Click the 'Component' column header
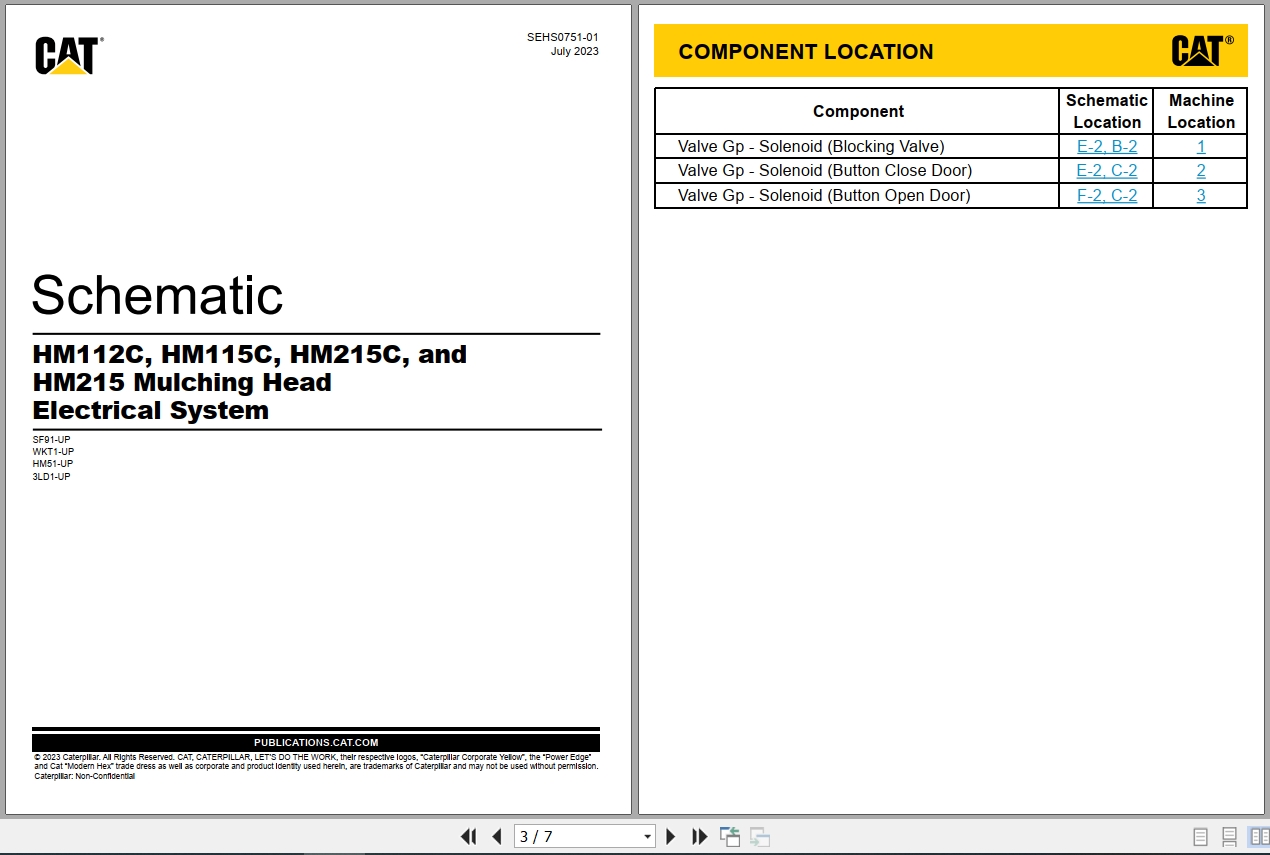The height and width of the screenshot is (855, 1270). pyautogui.click(x=858, y=111)
